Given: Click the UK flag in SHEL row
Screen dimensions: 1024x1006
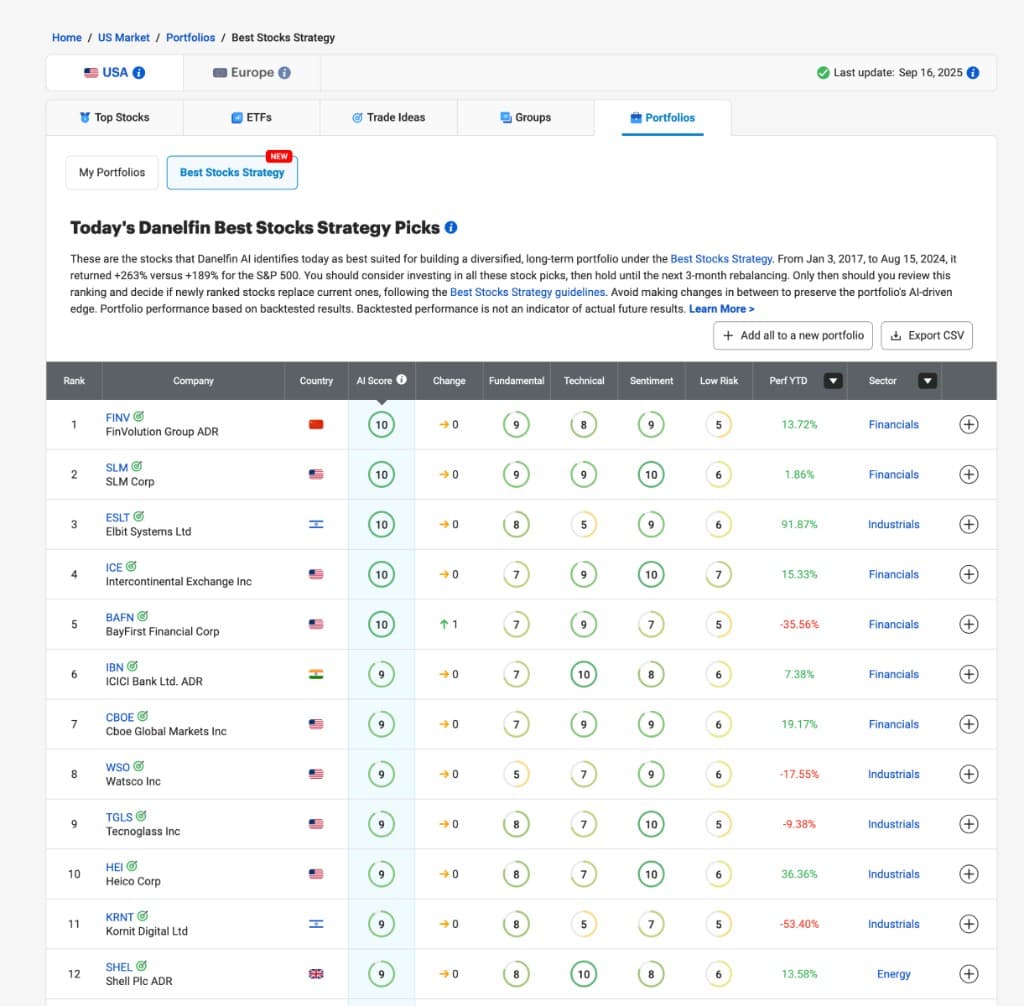Looking at the screenshot, I should [x=316, y=974].
